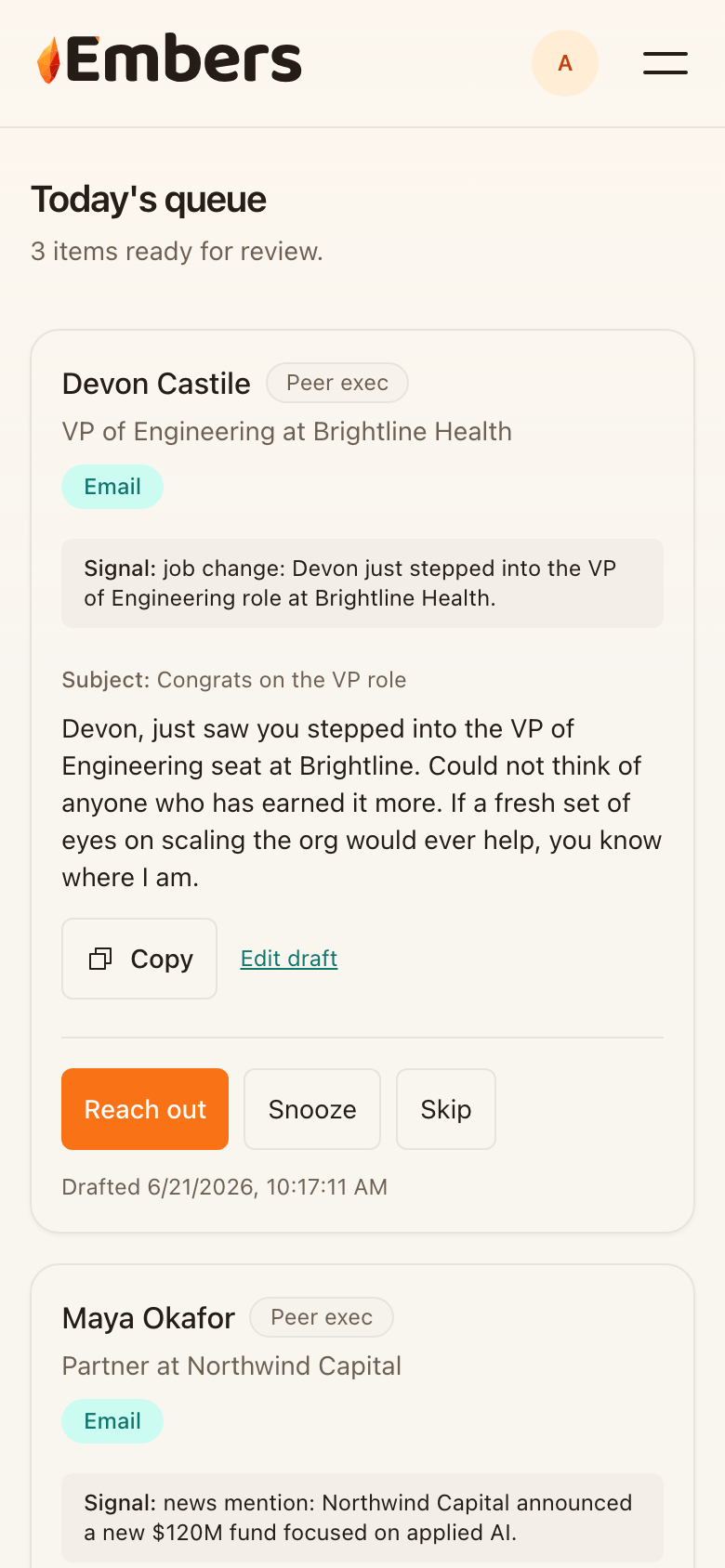Click the Embers flame logo

click(x=48, y=60)
